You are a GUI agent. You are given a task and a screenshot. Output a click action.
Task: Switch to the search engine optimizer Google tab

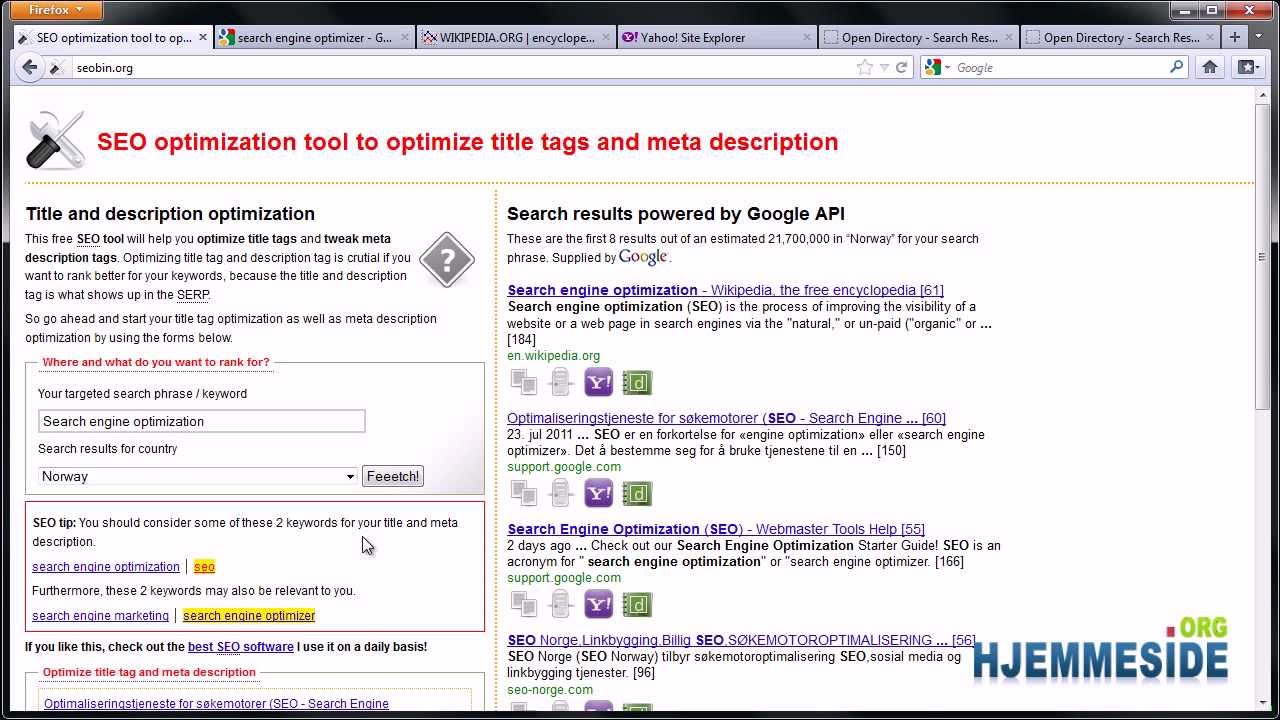(x=314, y=37)
